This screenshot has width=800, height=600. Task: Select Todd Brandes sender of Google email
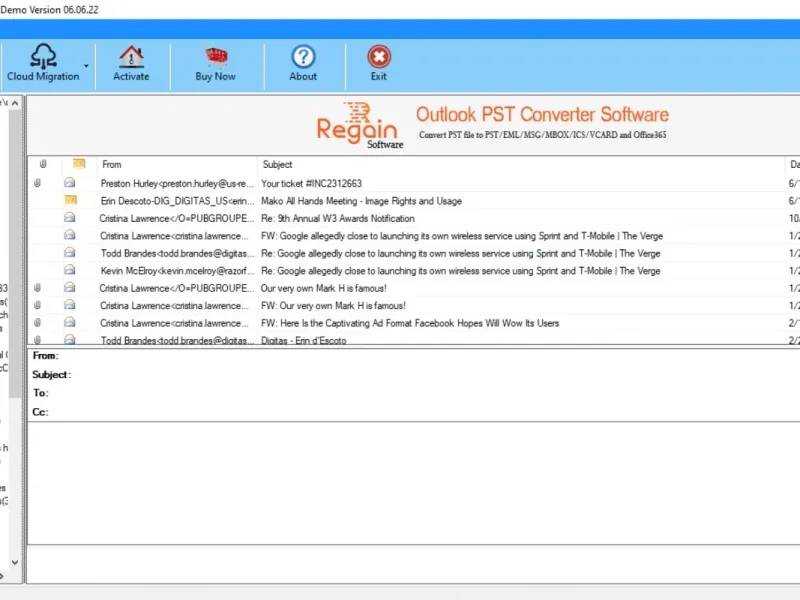(177, 254)
